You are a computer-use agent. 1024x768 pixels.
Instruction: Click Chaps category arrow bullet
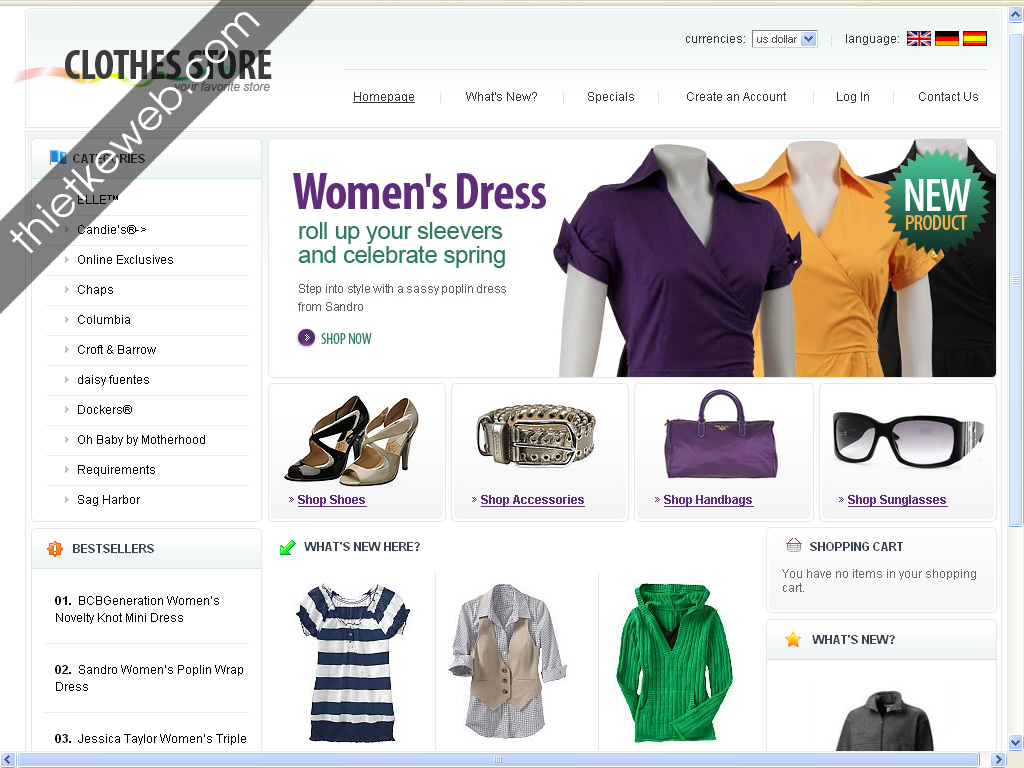[x=67, y=289]
